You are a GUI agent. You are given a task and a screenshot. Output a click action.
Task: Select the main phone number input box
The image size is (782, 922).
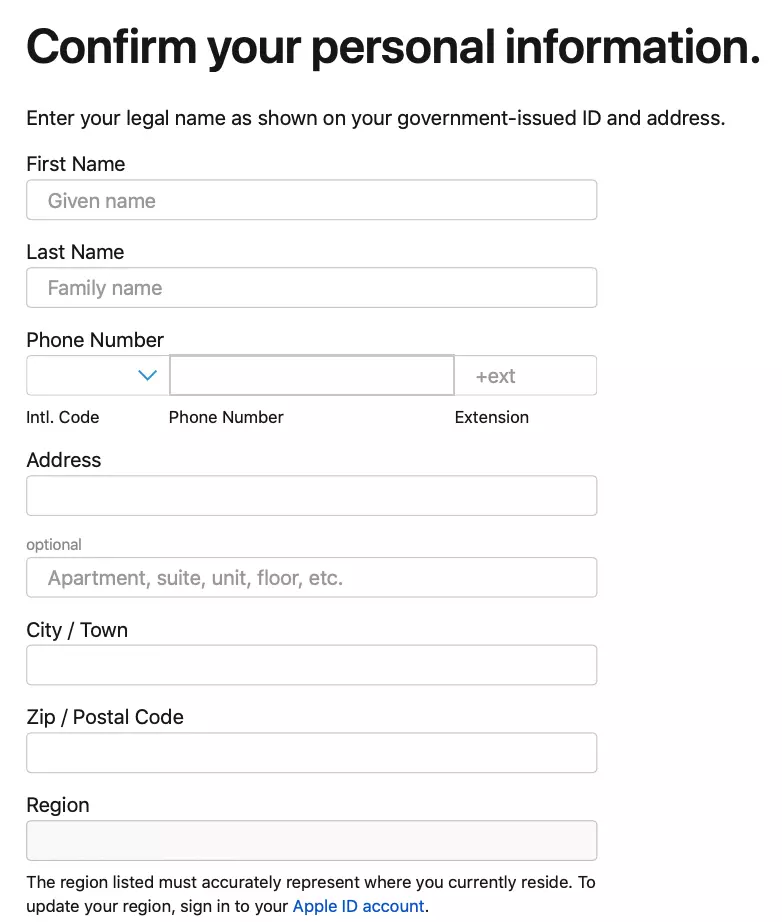coord(312,375)
